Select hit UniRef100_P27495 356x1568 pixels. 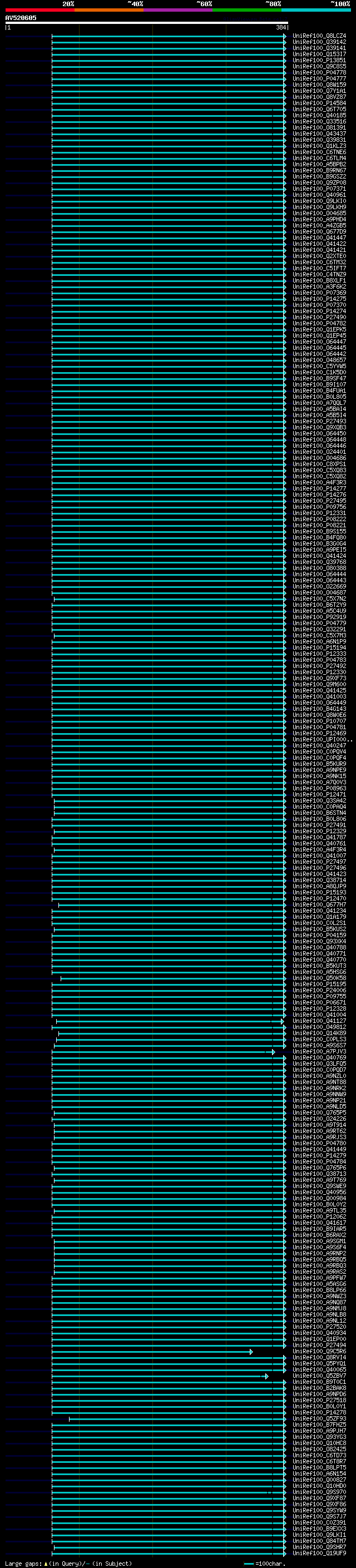pos(319,501)
